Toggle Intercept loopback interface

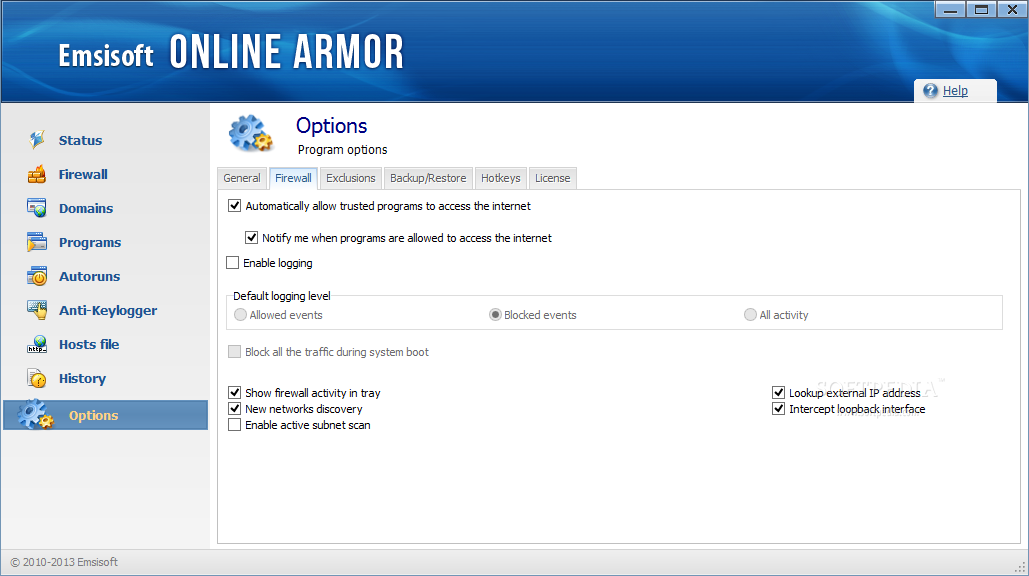click(778, 409)
